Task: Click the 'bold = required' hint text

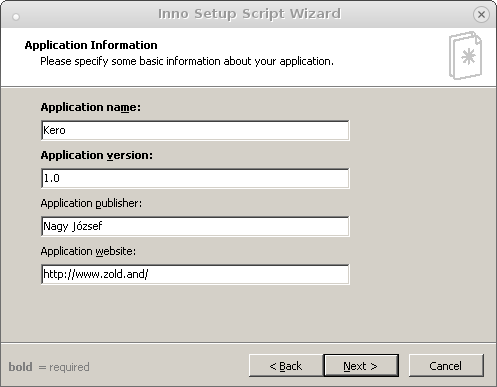Action: pos(49,367)
